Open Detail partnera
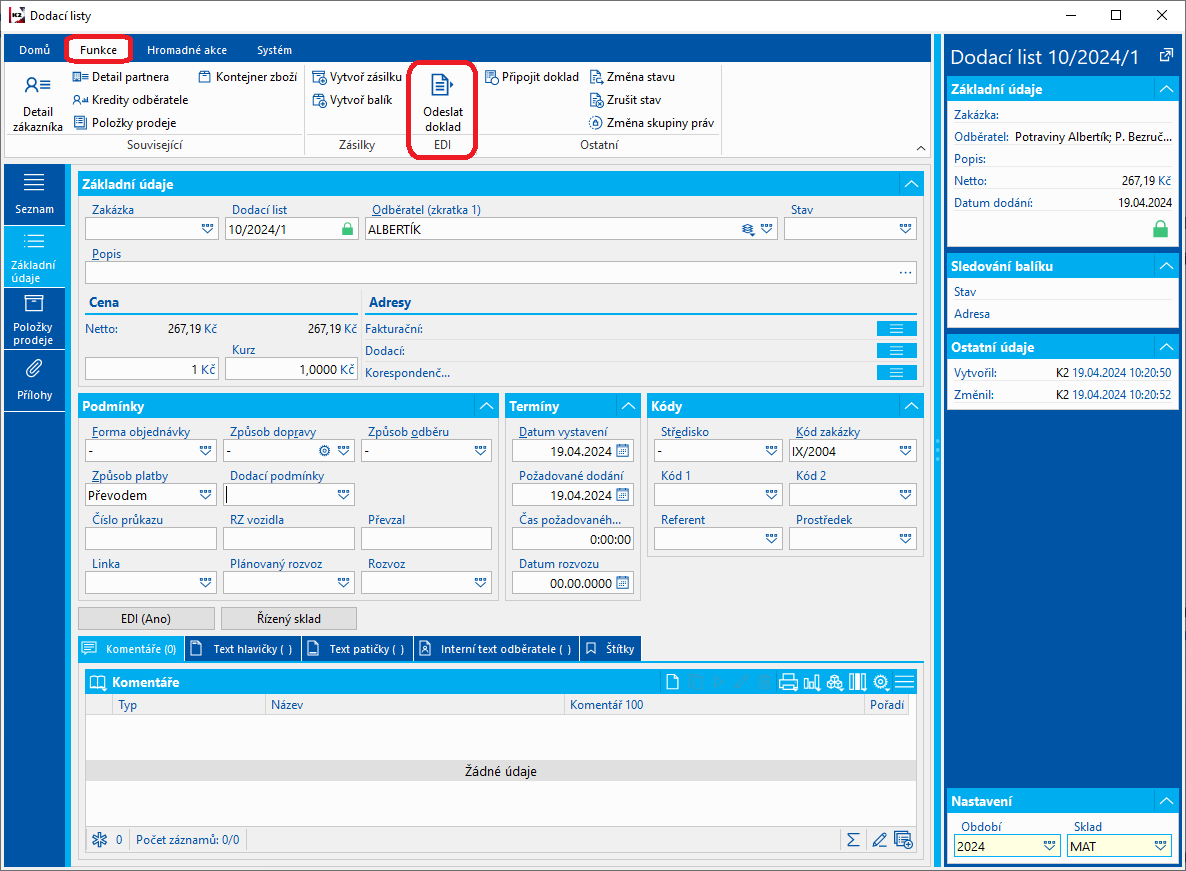 (x=120, y=77)
